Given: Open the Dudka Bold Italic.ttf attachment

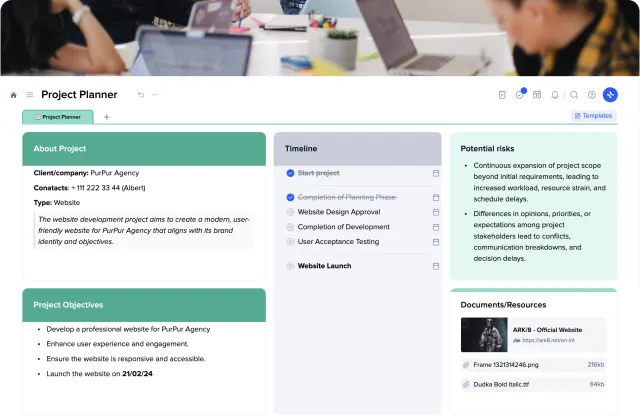Looking at the screenshot, I should tap(533, 384).
